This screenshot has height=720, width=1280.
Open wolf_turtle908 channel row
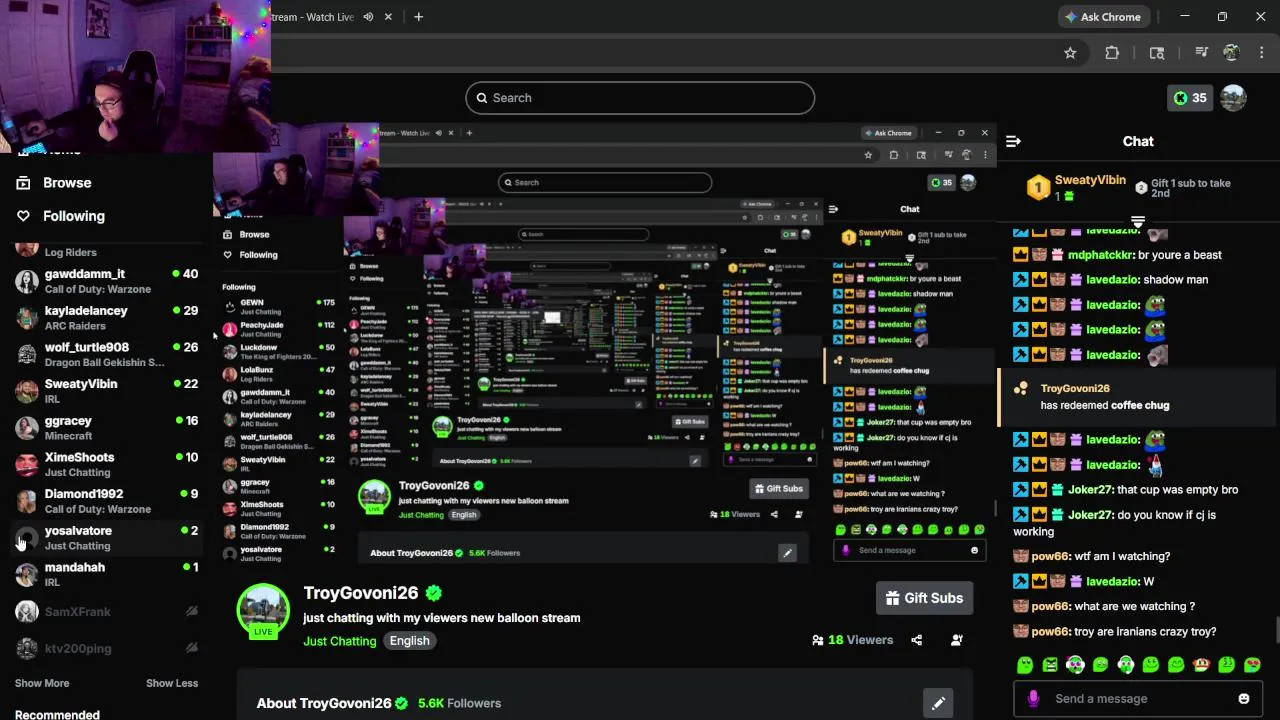106,355
